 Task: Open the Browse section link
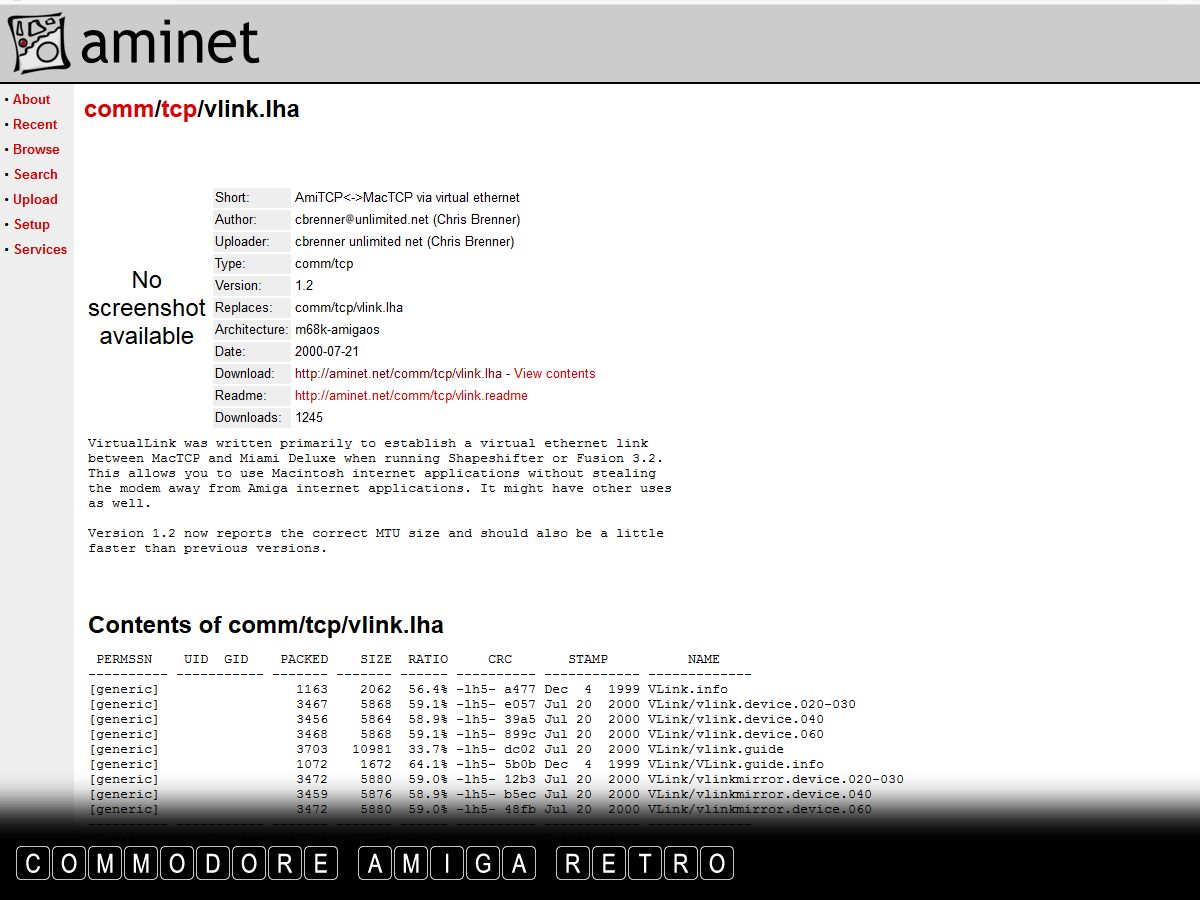tap(36, 149)
